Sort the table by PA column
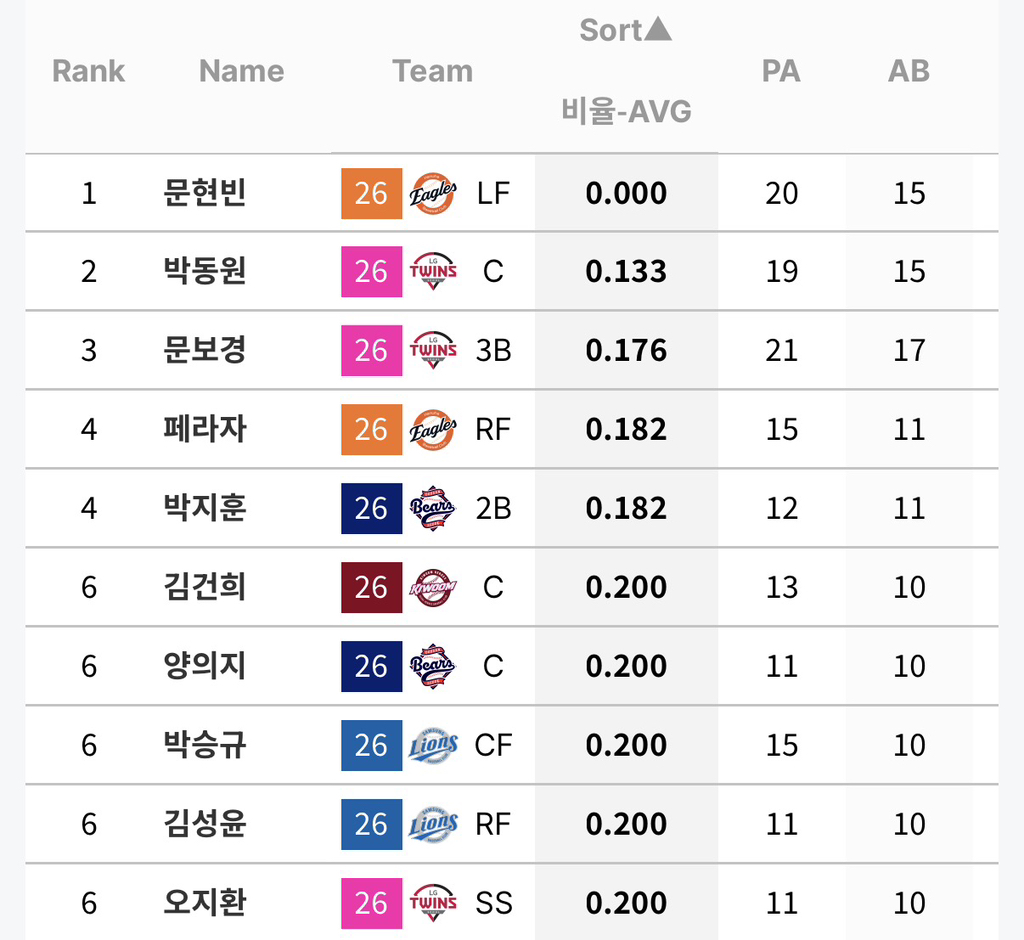This screenshot has width=1024, height=940. point(781,71)
